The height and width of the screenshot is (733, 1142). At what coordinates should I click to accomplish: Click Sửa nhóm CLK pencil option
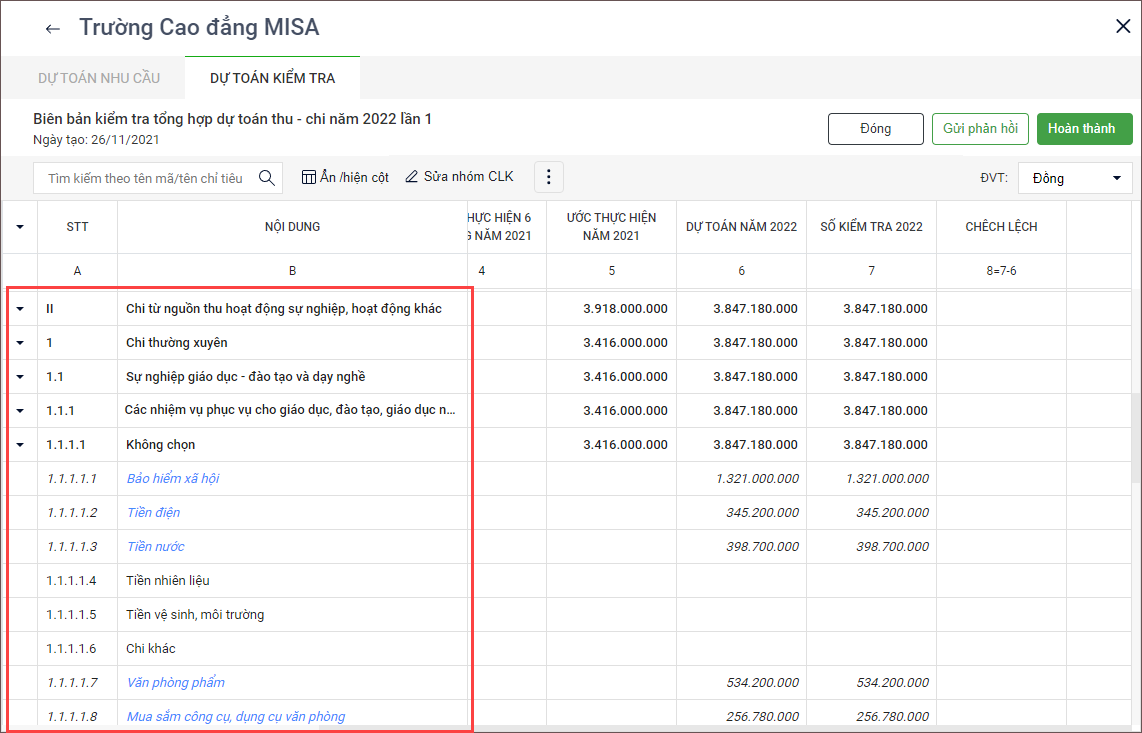point(459,177)
